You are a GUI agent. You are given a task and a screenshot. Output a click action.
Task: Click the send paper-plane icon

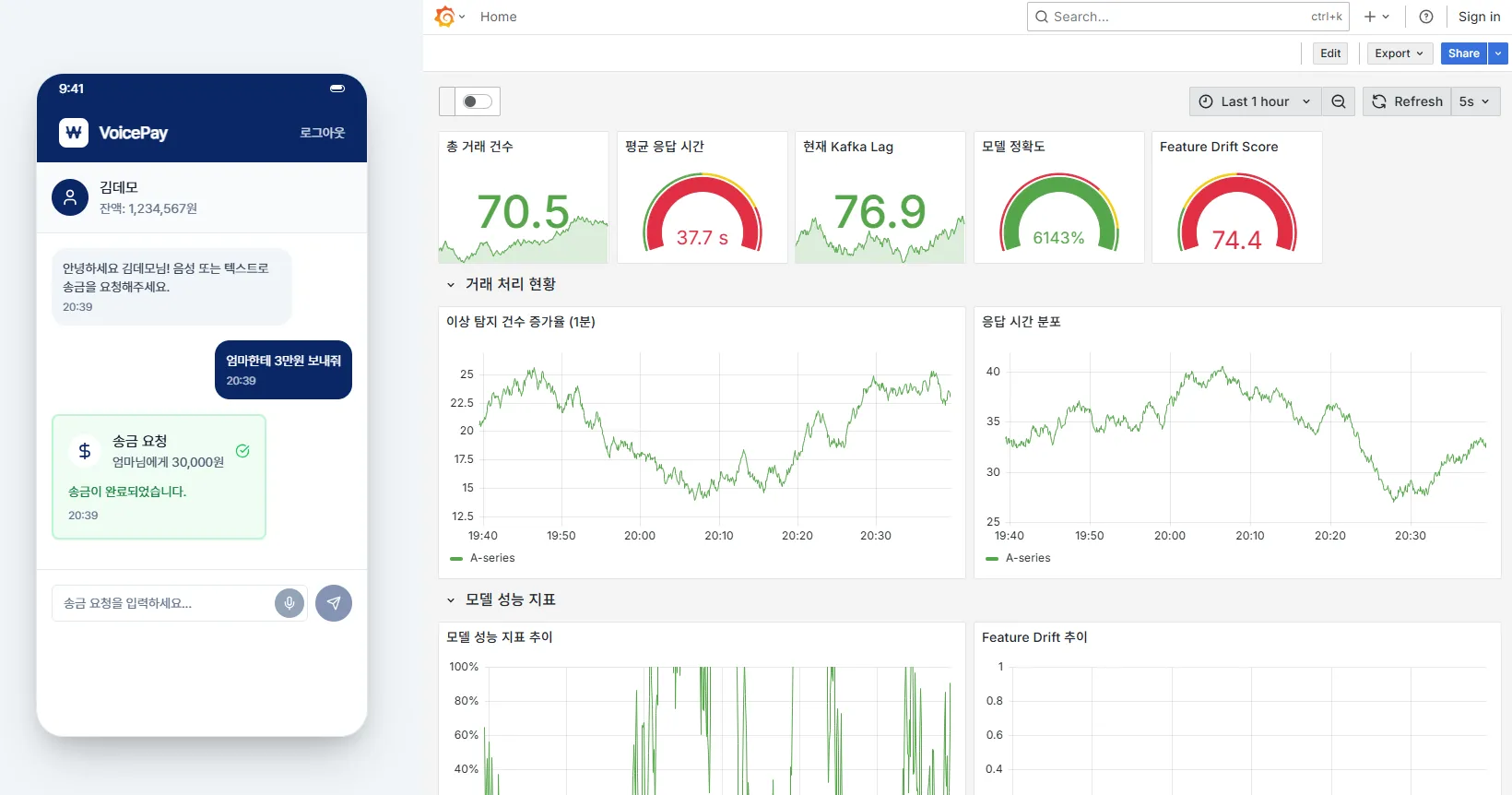click(x=334, y=603)
